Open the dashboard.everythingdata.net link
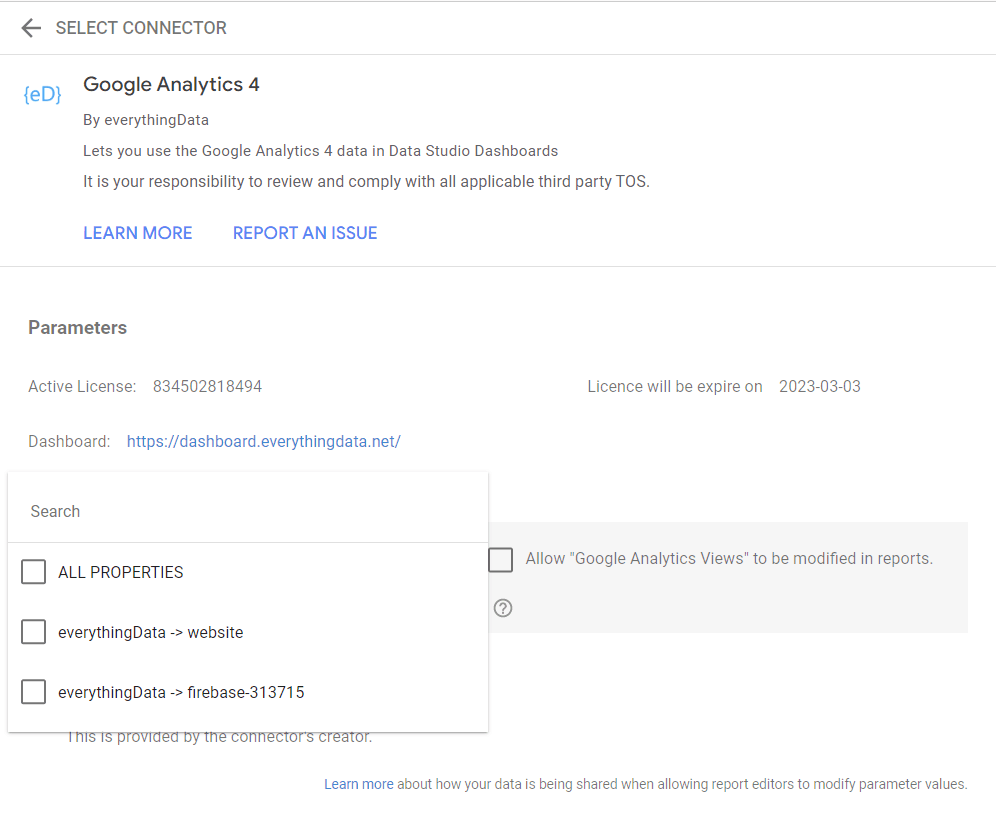This screenshot has height=829, width=996. click(263, 441)
